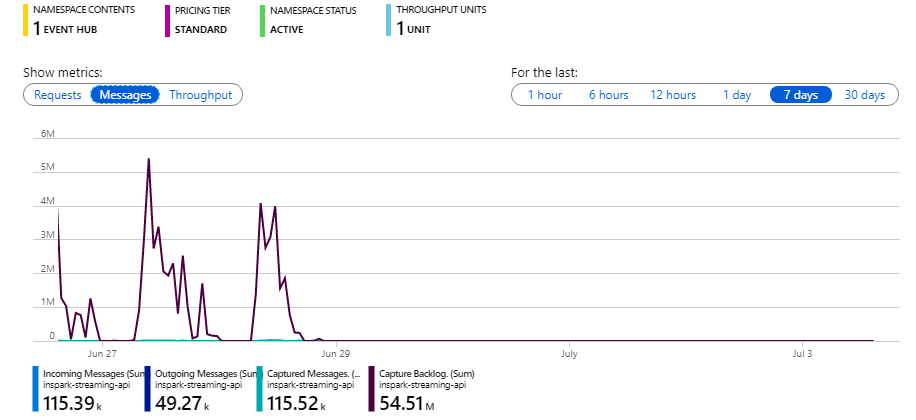Click the Namespace Status Active tile

tap(308, 20)
